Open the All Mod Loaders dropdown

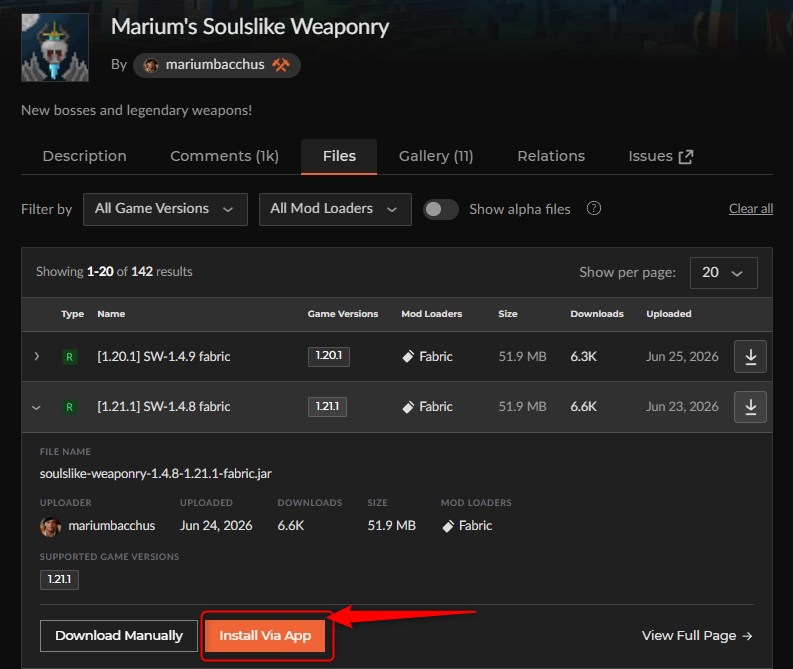(x=335, y=209)
